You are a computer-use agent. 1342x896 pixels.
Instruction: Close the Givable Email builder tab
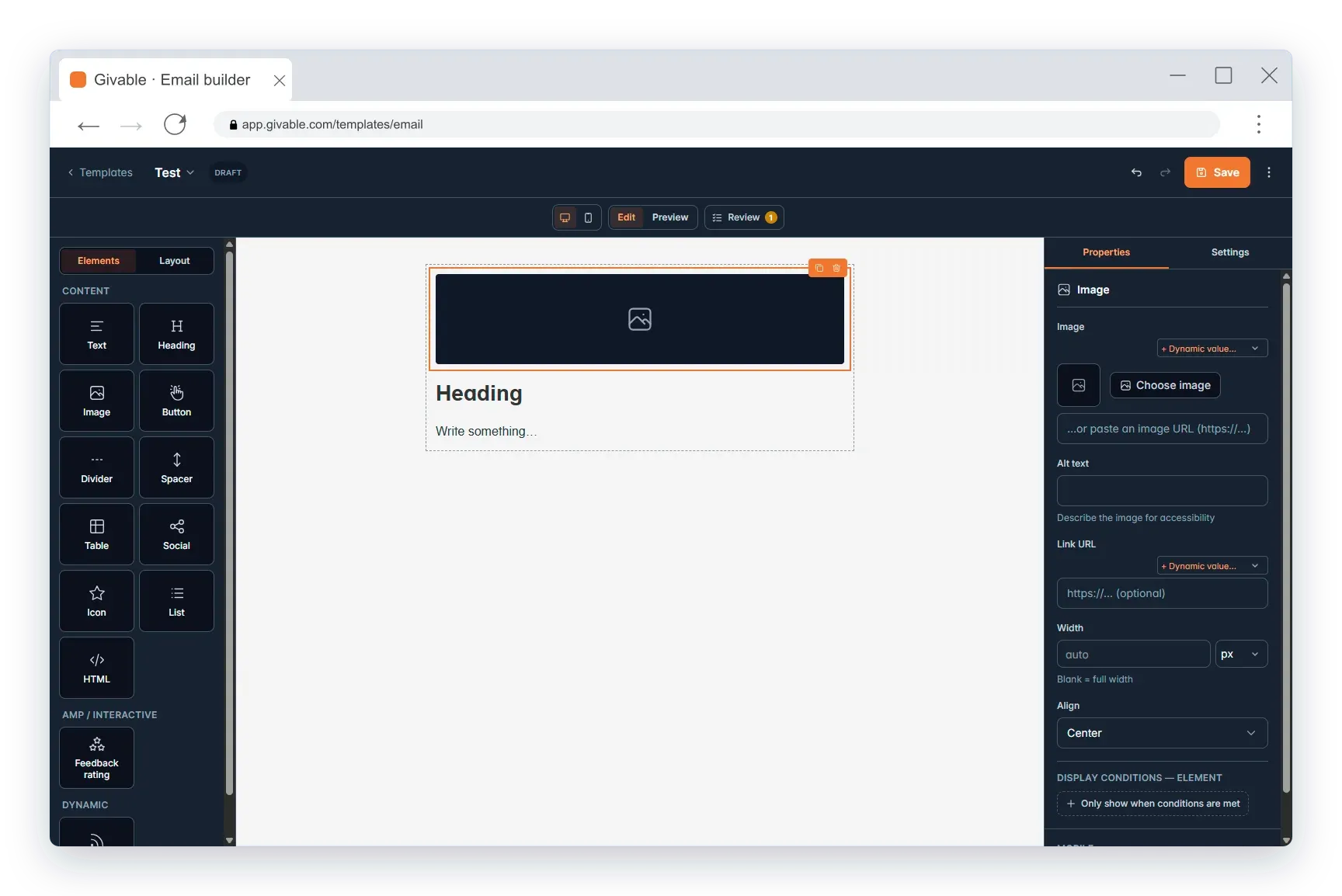coord(280,81)
